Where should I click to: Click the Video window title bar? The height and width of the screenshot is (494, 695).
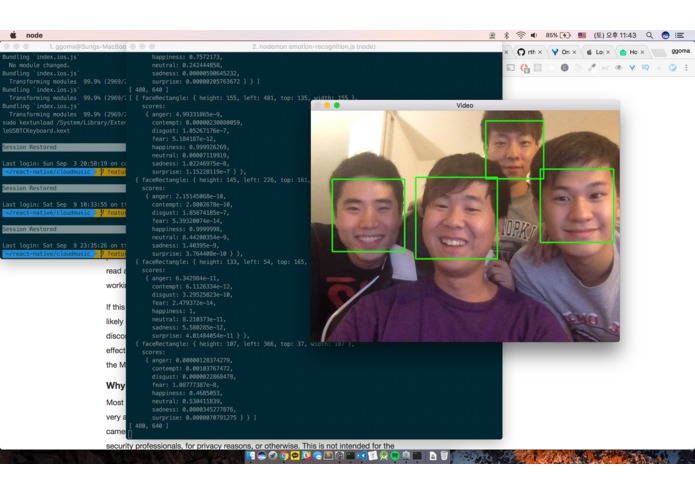(465, 105)
